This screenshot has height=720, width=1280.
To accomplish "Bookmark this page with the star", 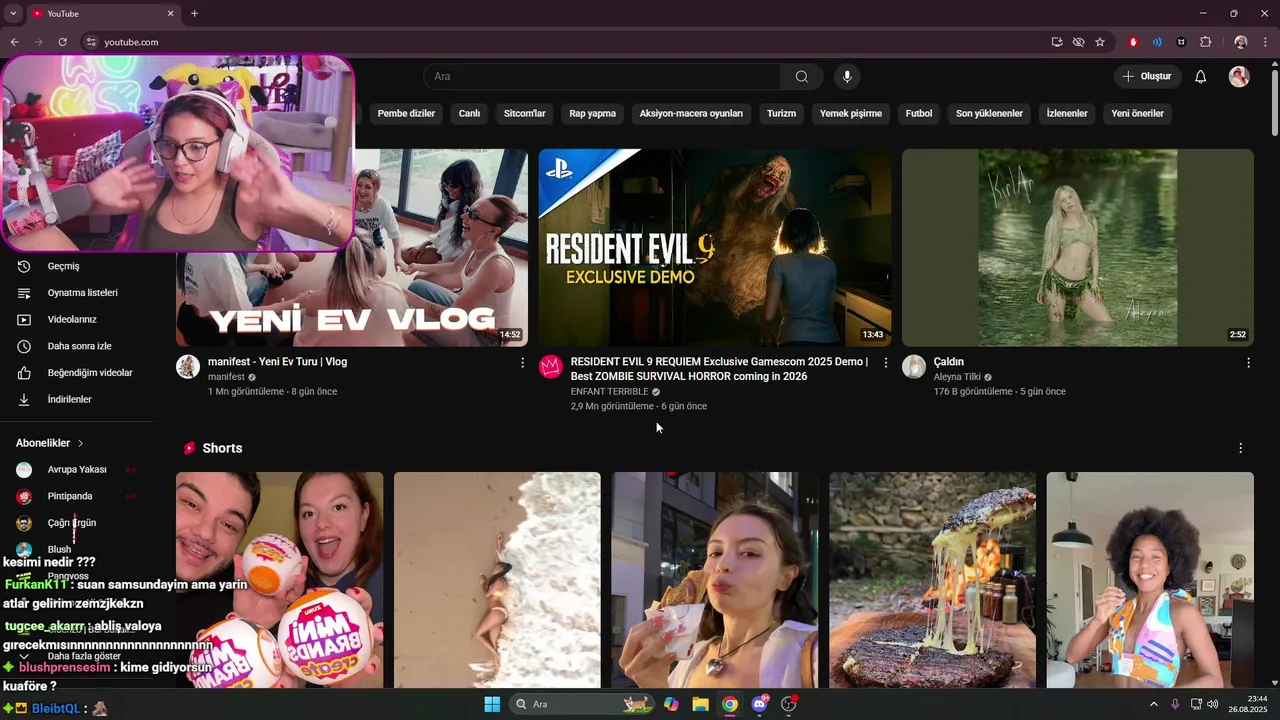I will 1100,42.
